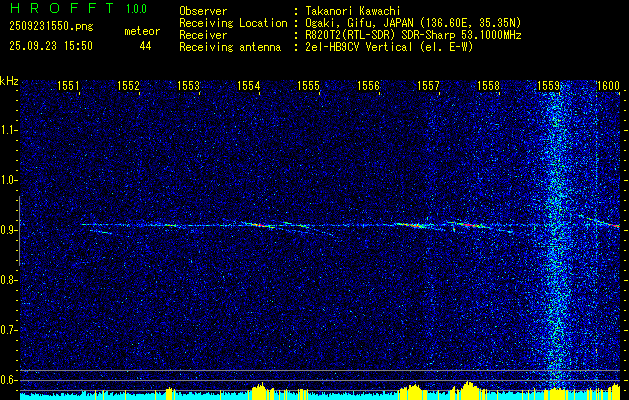Click the kHz axis unit label
The width and height of the screenshot is (629, 400).
click(9, 81)
